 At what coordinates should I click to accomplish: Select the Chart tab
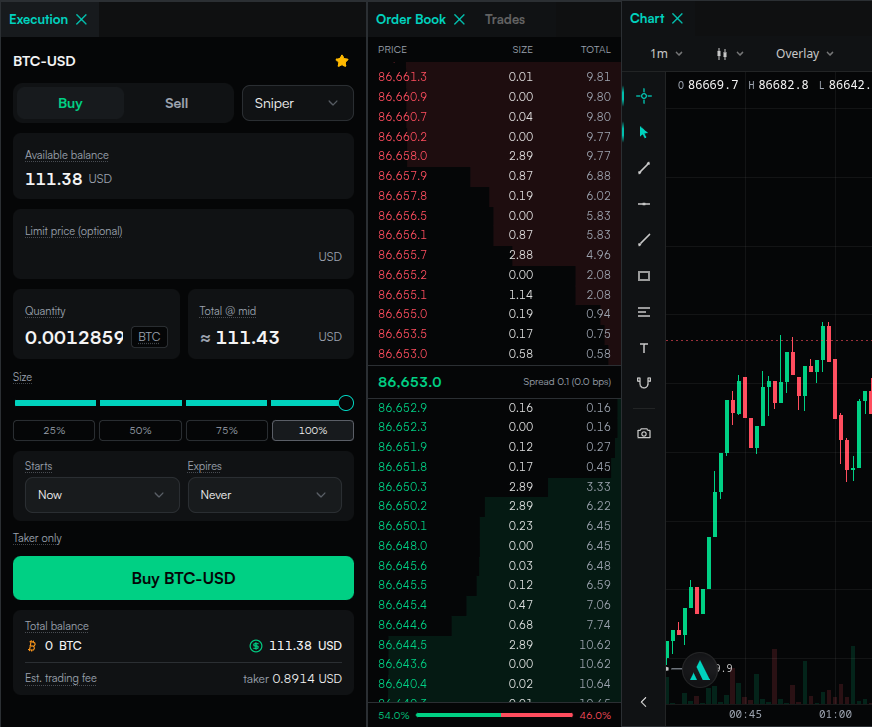coord(647,18)
